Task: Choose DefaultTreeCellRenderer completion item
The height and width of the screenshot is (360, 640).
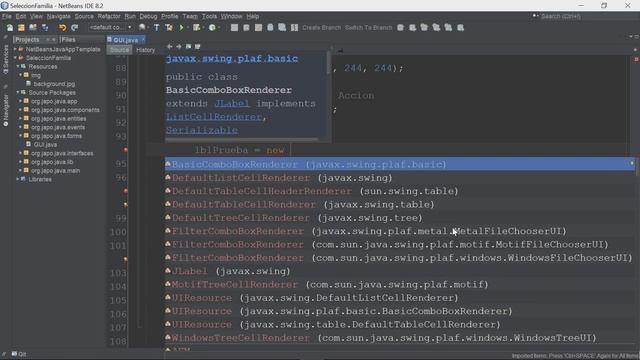Action: coord(400,218)
